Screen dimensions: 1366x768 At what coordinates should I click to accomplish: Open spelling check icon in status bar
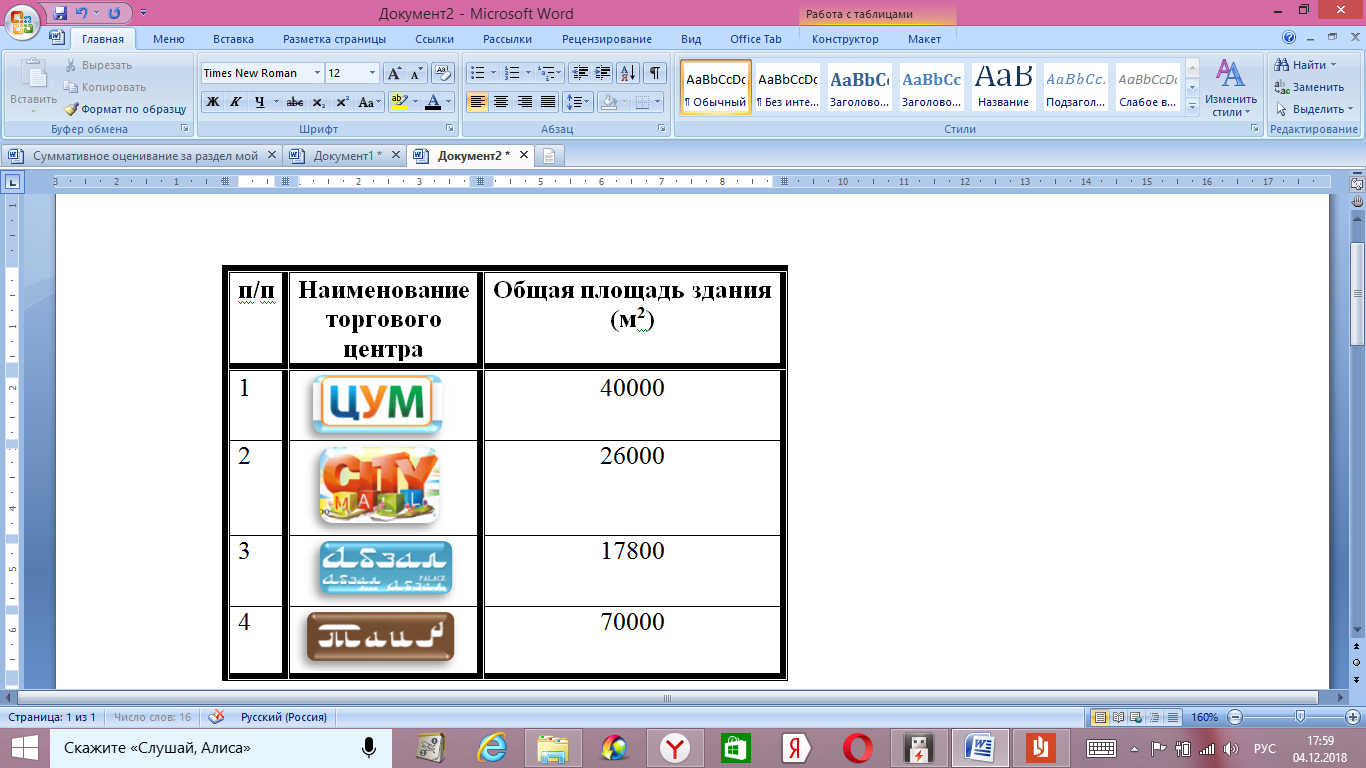[215, 717]
